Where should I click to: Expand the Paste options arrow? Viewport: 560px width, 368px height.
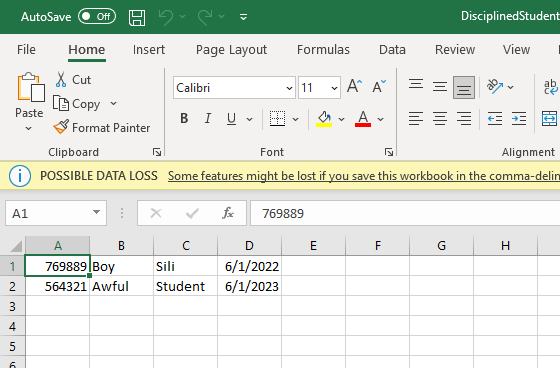pos(29,128)
